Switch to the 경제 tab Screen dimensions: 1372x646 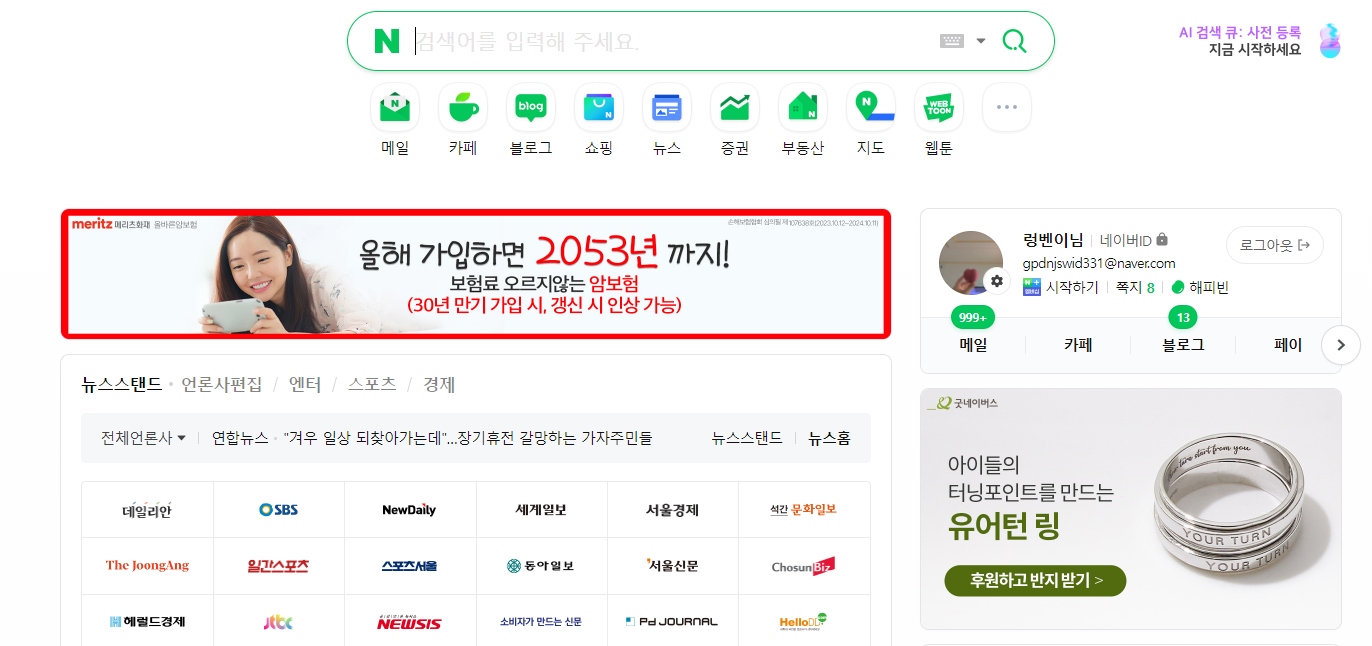439,385
